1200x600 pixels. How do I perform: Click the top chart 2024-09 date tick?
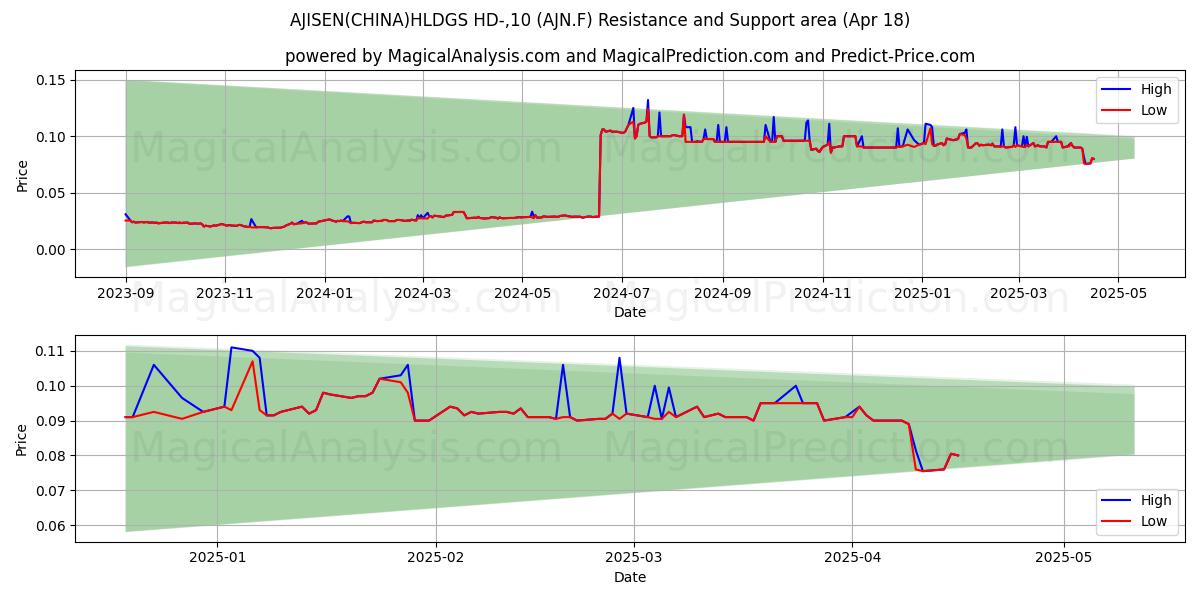(722, 296)
